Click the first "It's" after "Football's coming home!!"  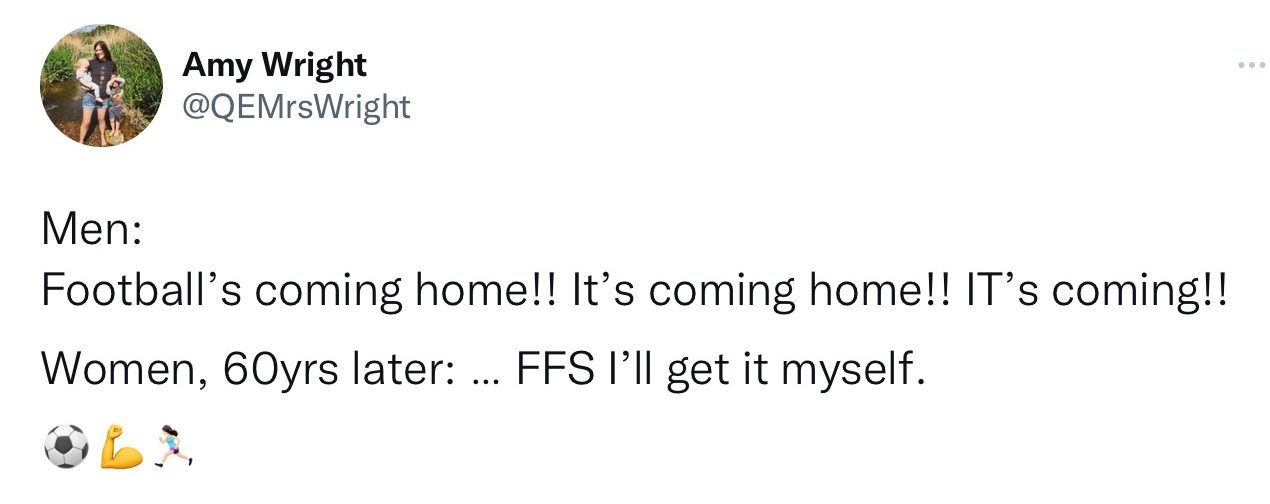pyautogui.click(x=603, y=291)
